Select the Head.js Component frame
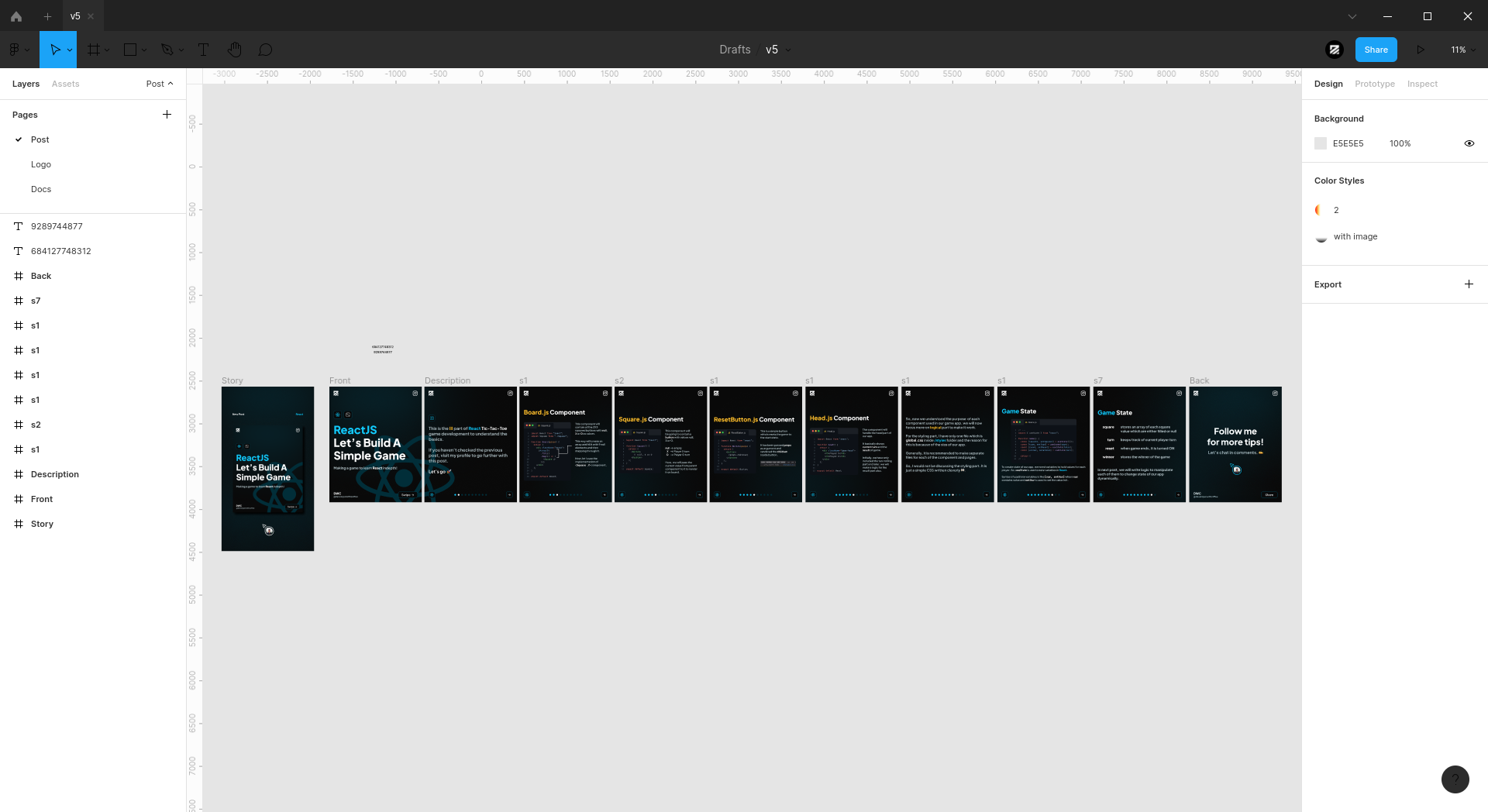 pyautogui.click(x=852, y=444)
